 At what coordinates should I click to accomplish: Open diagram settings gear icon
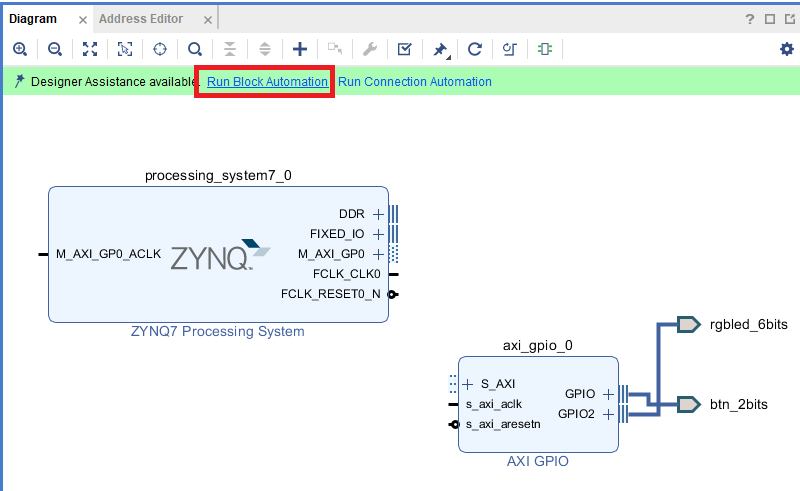(x=786, y=48)
